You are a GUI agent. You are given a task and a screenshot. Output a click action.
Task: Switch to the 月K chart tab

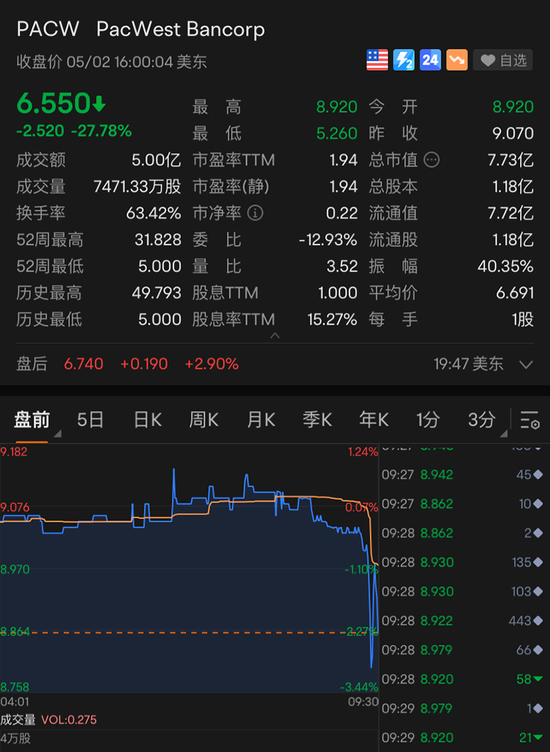coord(261,420)
